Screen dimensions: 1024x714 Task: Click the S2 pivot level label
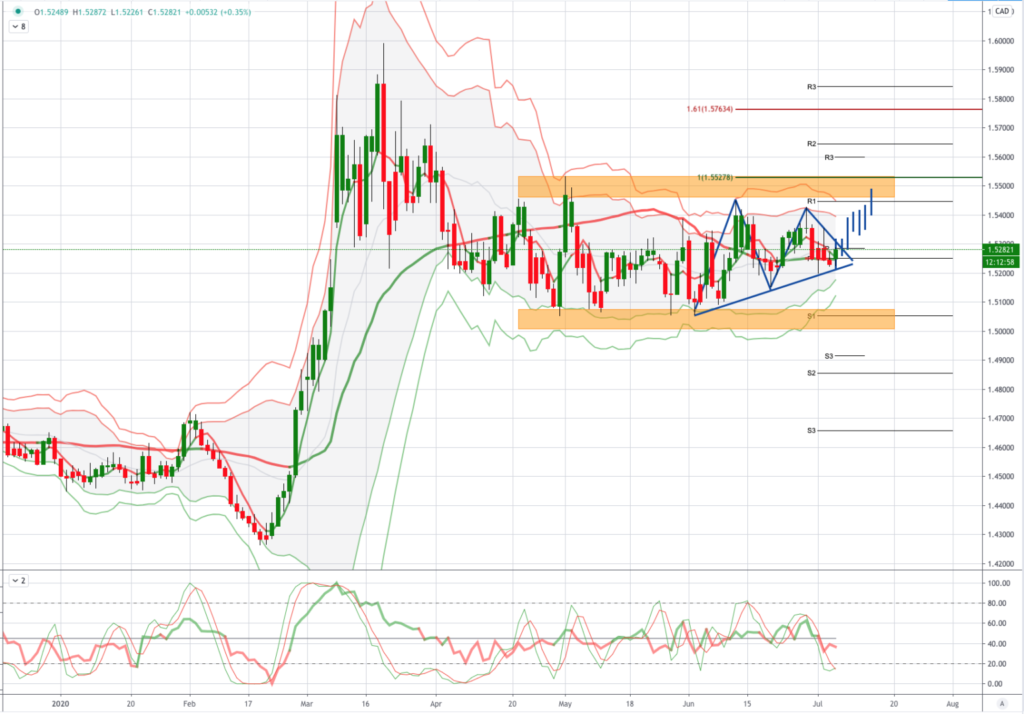pos(812,373)
